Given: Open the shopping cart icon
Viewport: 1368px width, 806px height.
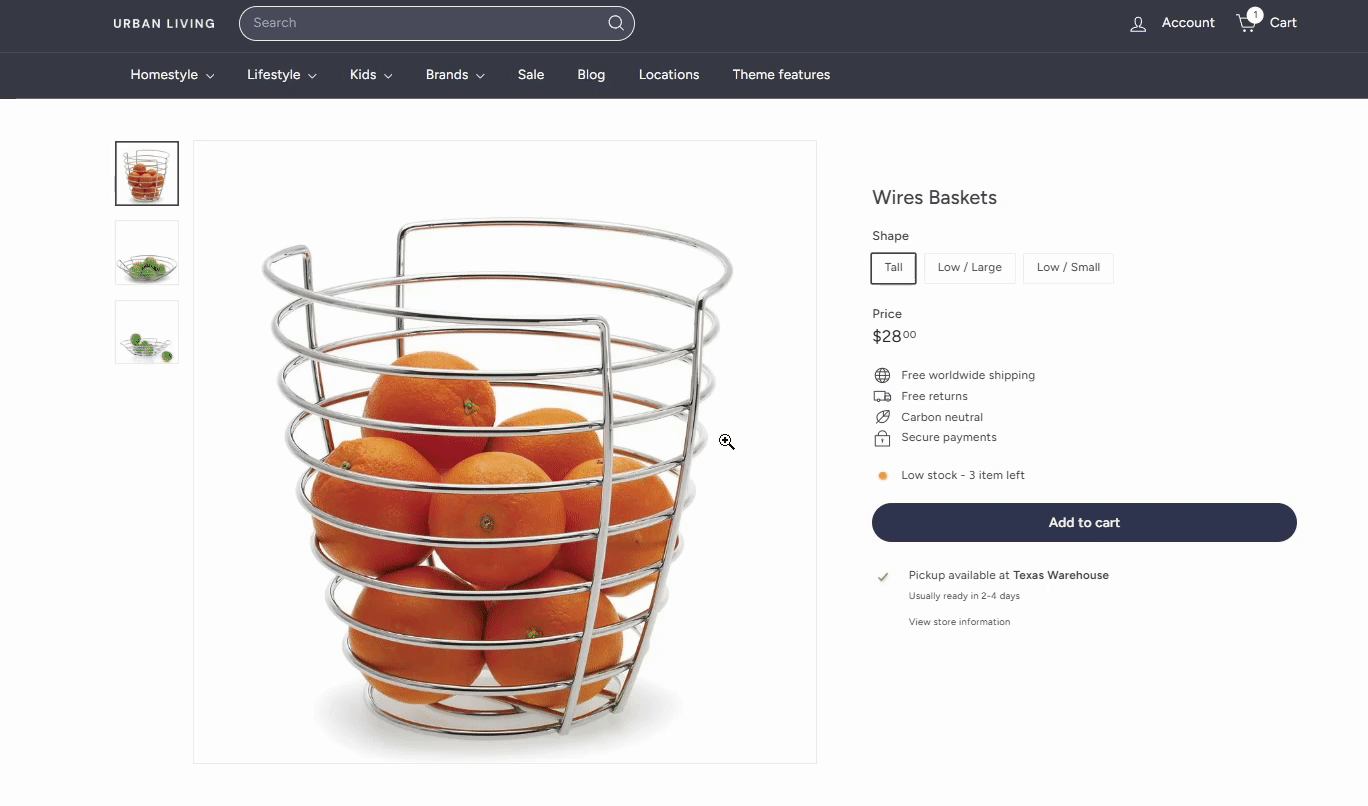Looking at the screenshot, I should (x=1248, y=22).
